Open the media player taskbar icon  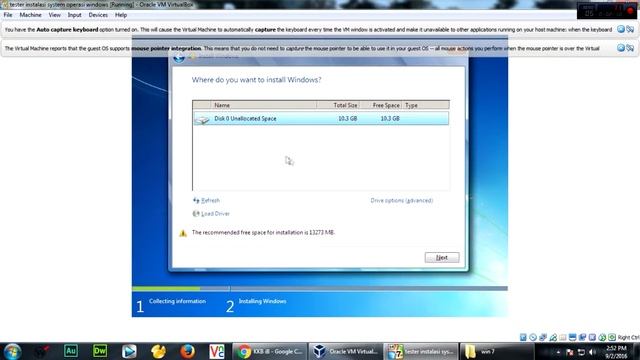click(129, 351)
